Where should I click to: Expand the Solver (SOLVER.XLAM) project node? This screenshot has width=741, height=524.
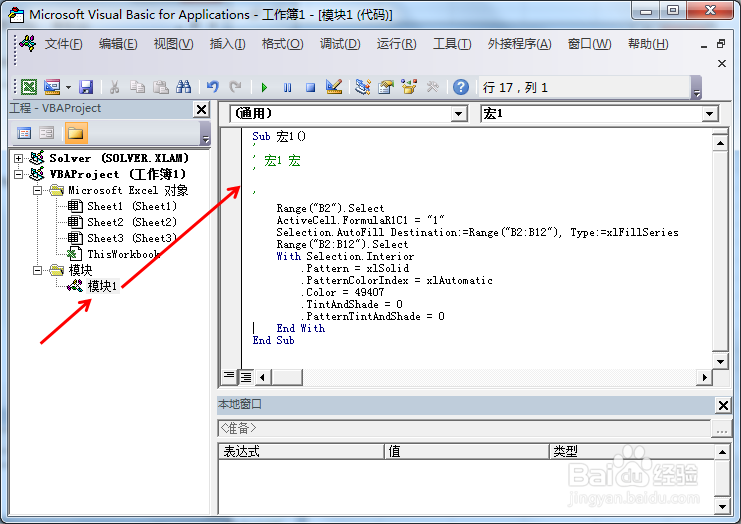(18, 158)
